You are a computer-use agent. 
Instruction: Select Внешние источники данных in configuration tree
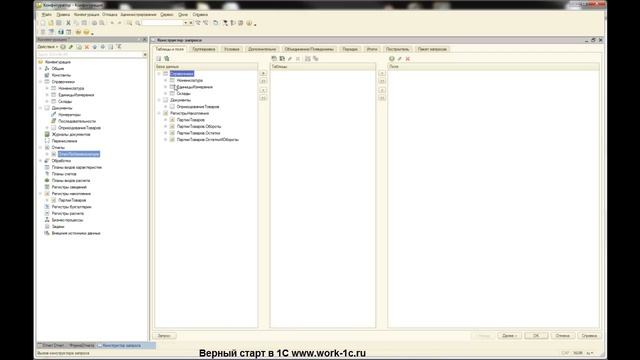coord(76,233)
